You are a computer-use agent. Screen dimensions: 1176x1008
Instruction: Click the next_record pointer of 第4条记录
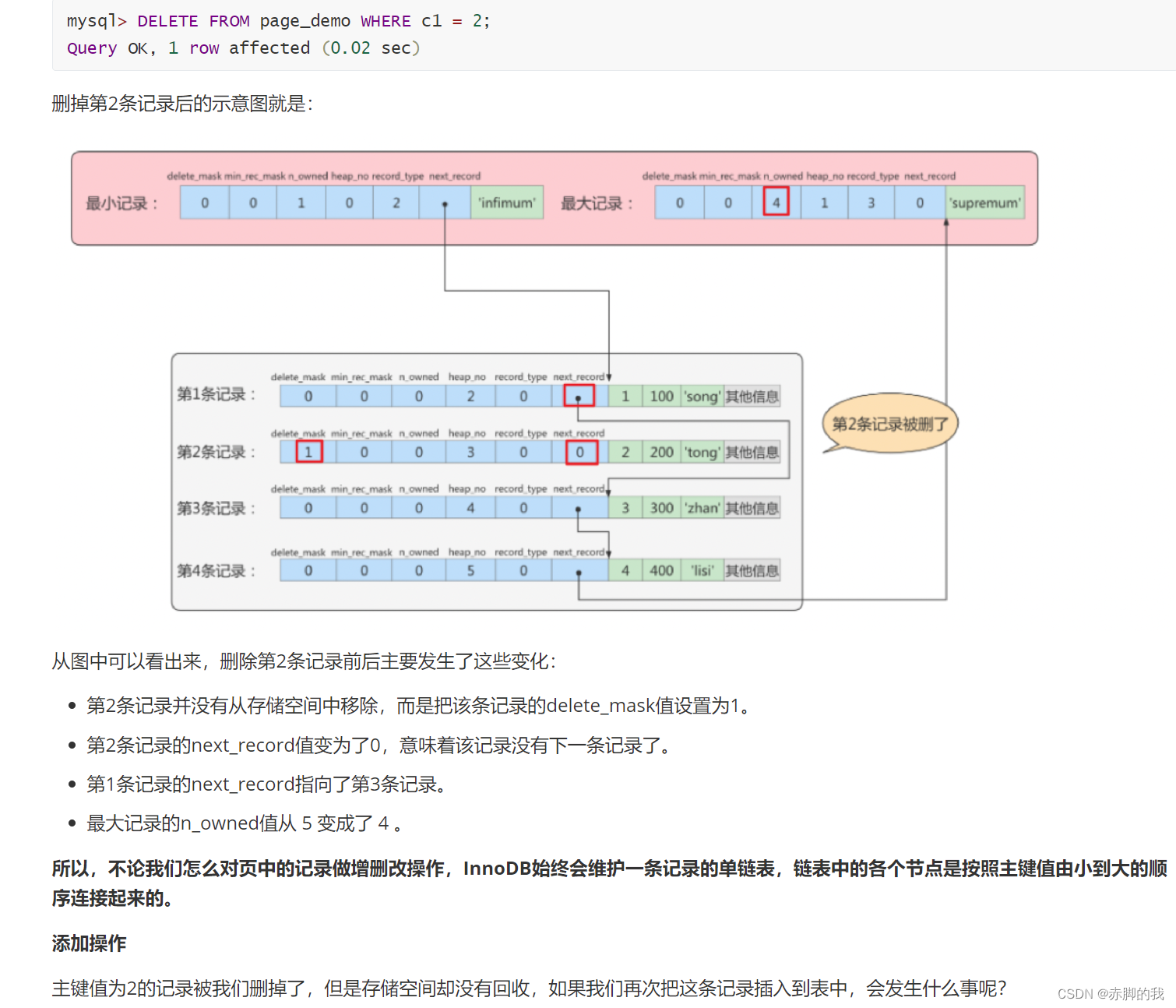point(577,569)
